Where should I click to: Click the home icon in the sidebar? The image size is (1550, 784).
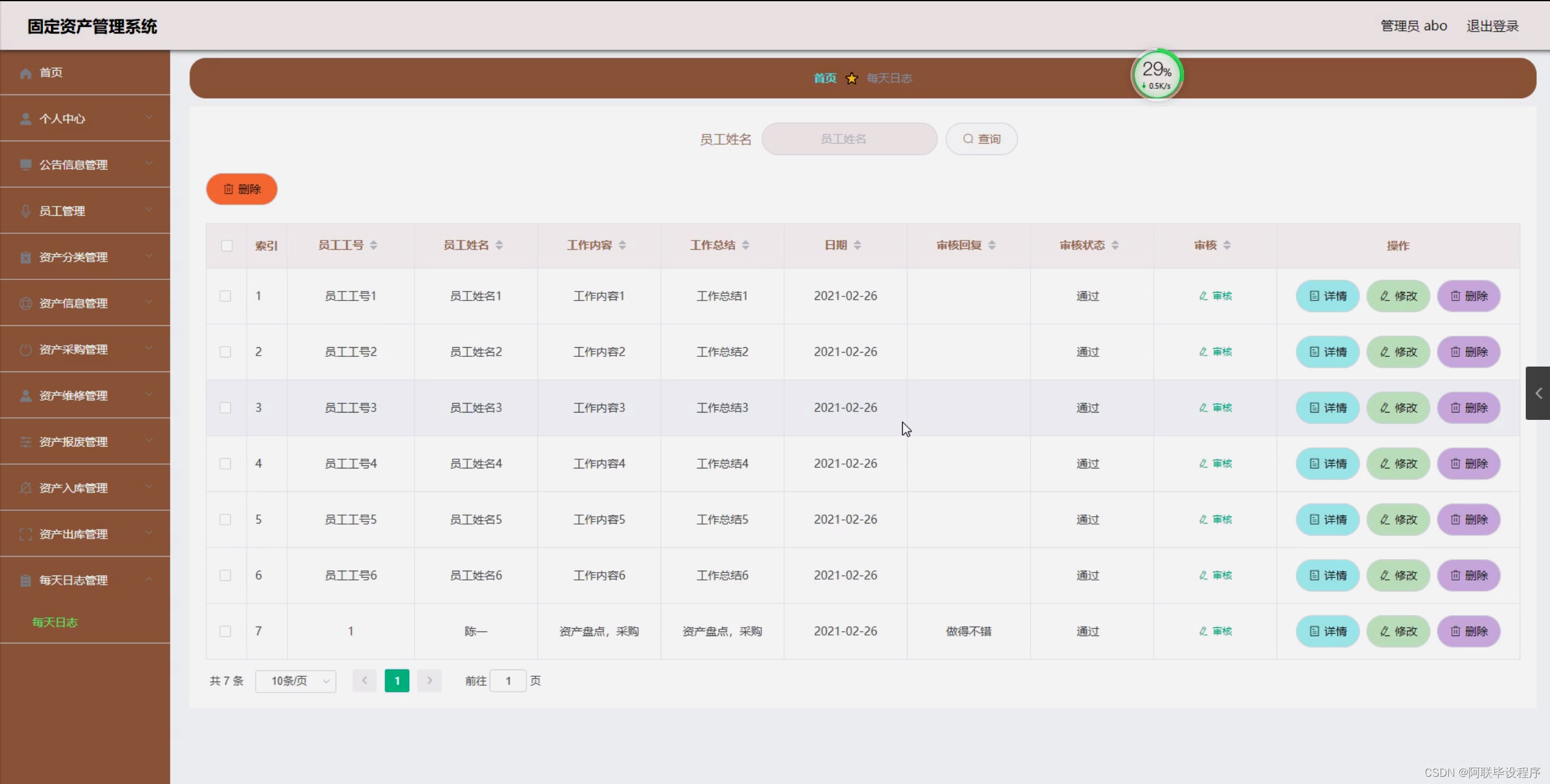click(x=25, y=73)
